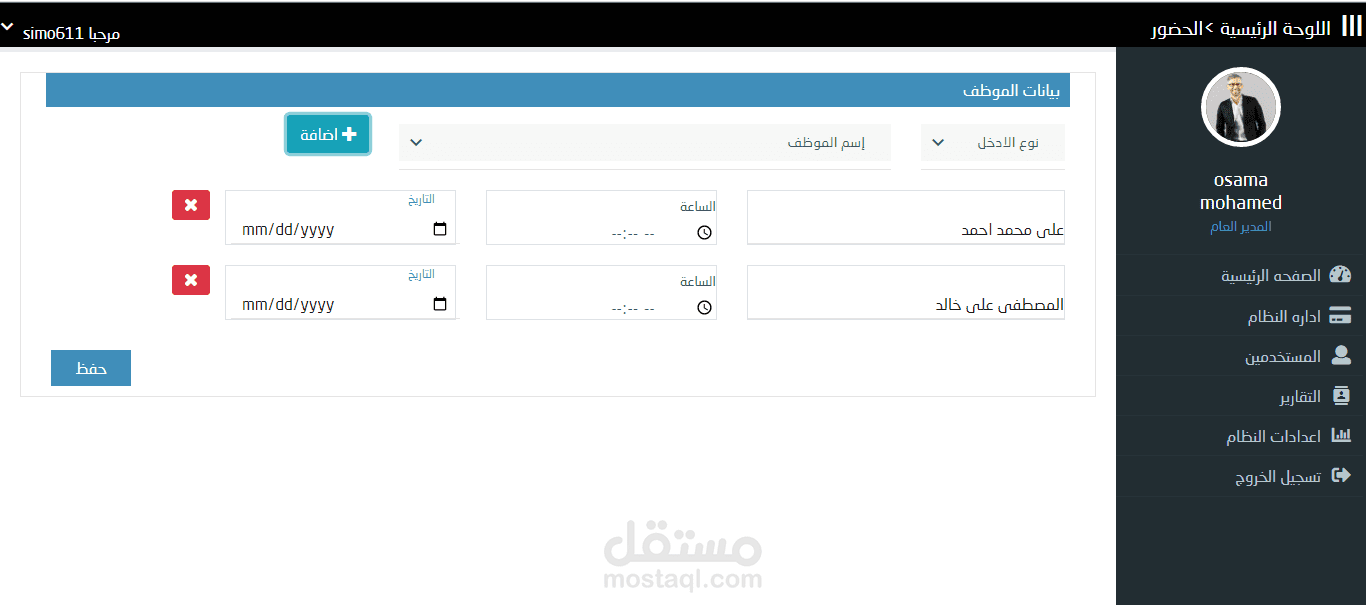
Task: Click the الحضور breadcrumb
Action: (1177, 28)
